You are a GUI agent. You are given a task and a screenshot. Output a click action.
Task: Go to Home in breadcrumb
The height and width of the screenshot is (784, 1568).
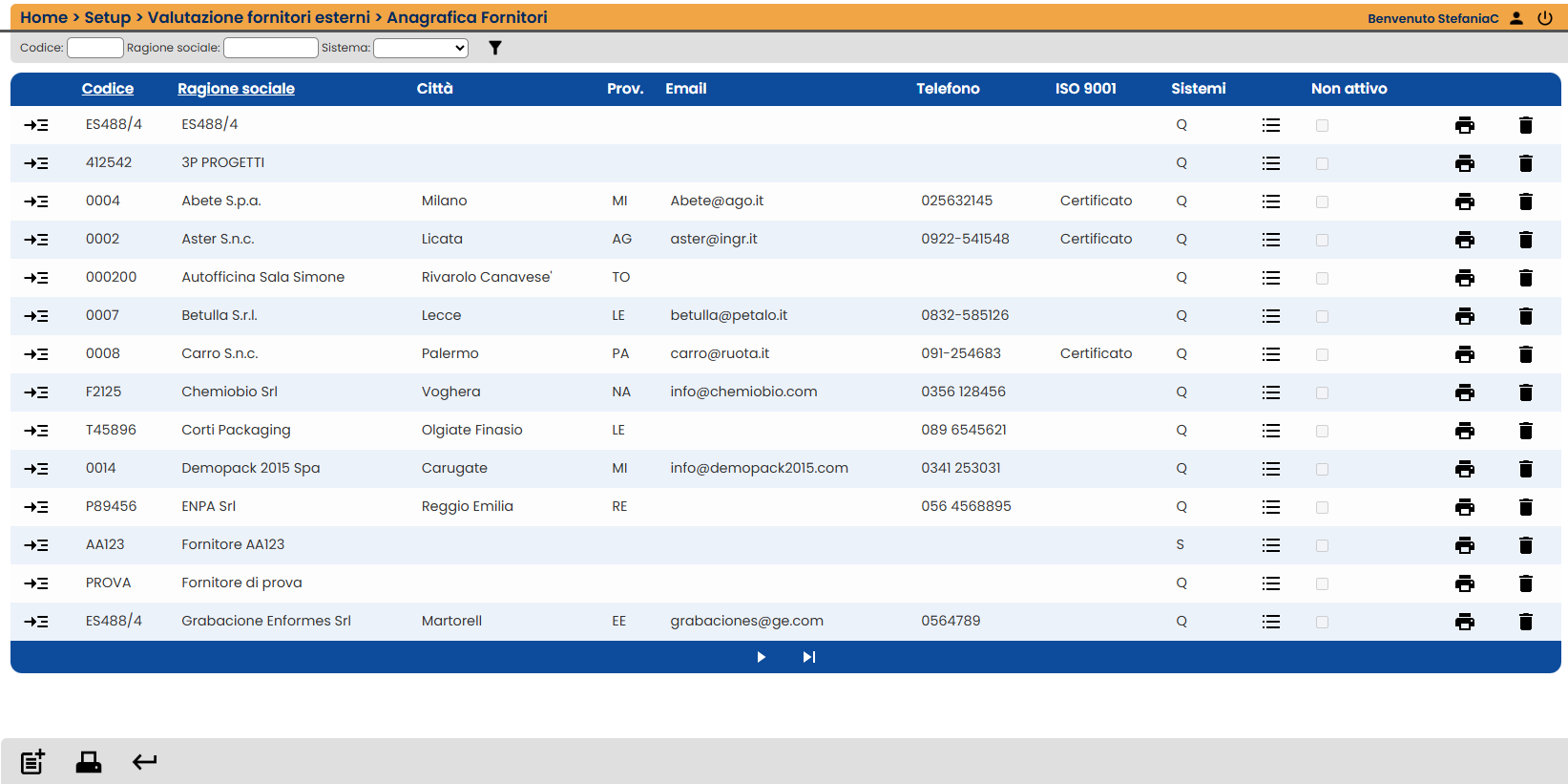(44, 17)
